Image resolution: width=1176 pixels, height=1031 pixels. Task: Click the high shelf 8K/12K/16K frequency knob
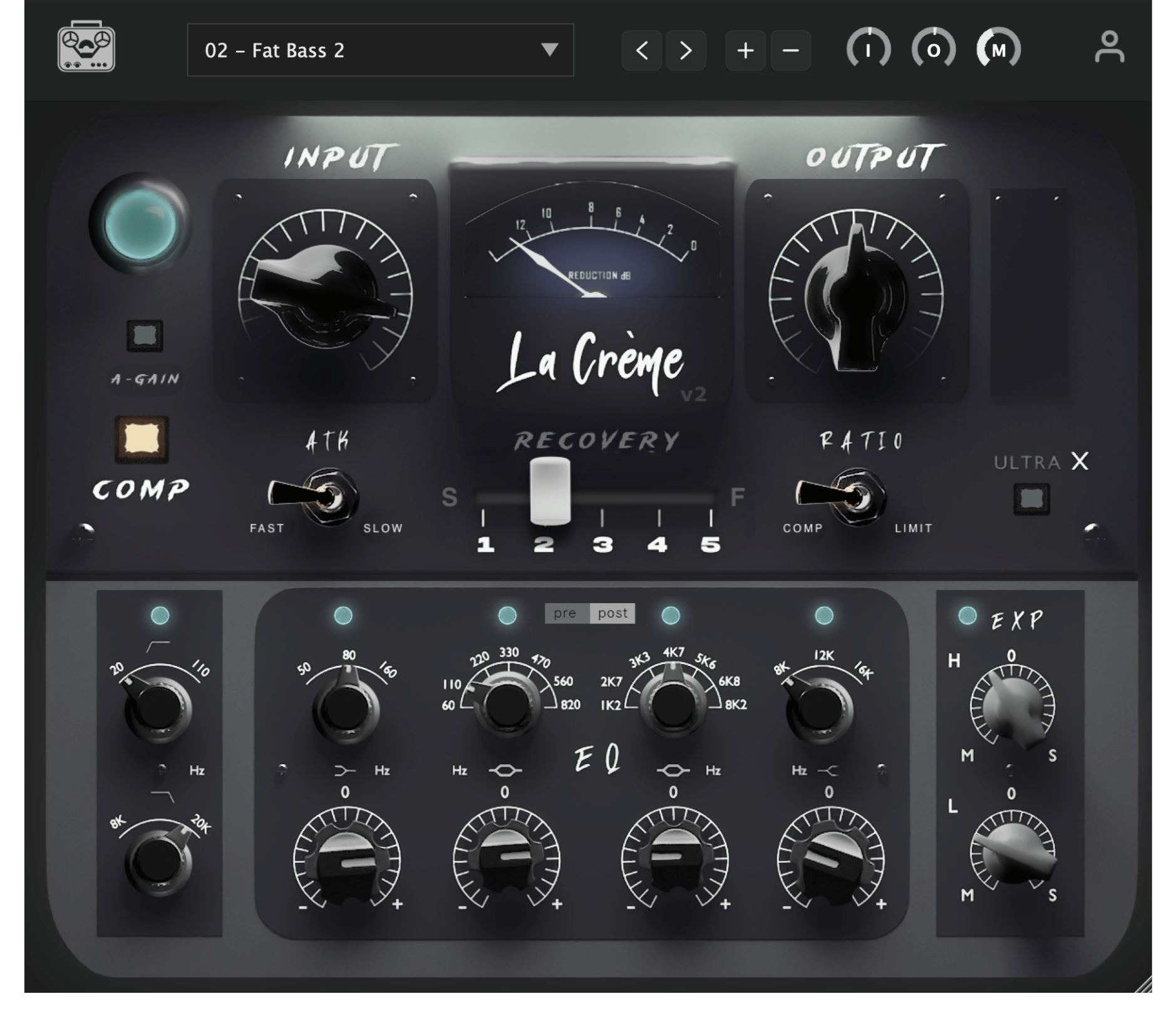pyautogui.click(x=819, y=708)
